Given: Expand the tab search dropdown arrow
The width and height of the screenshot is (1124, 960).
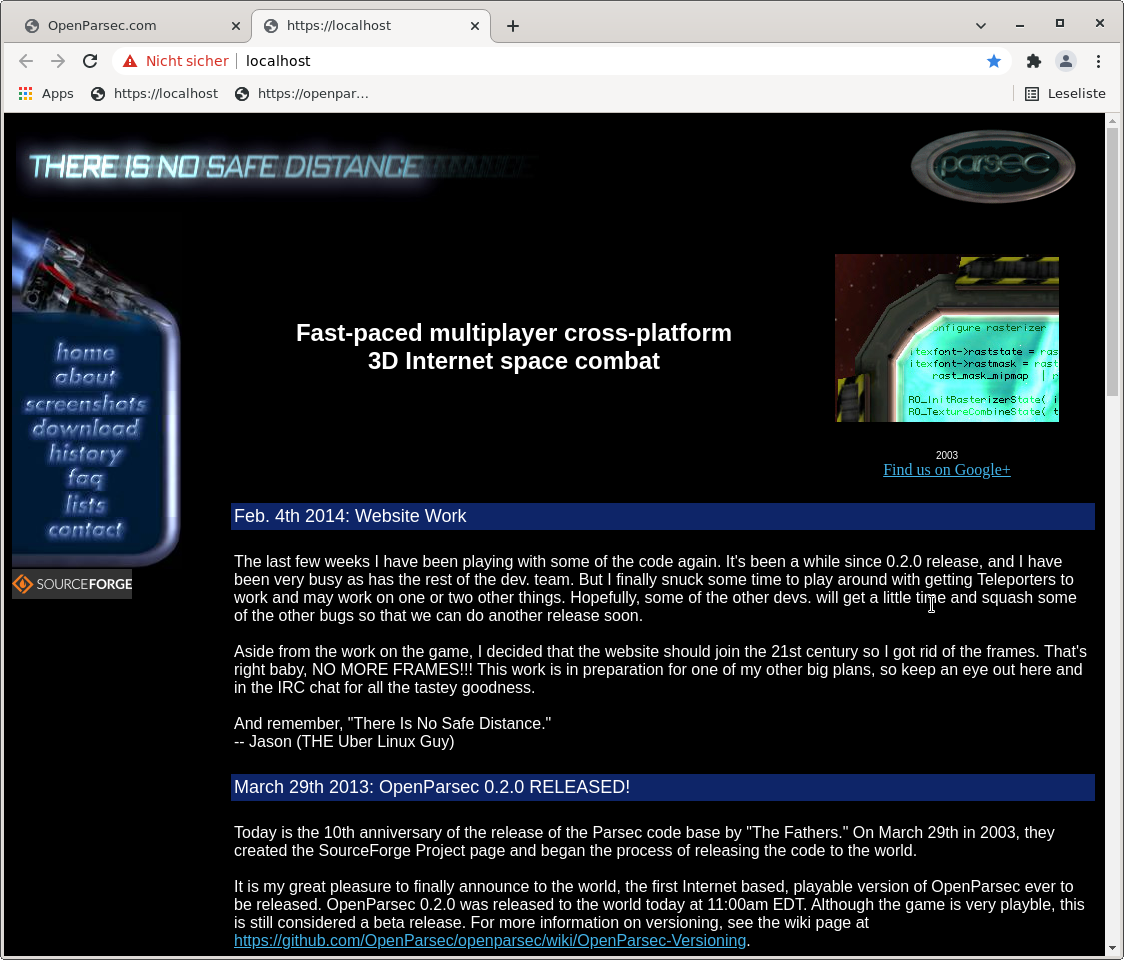Looking at the screenshot, I should tap(981, 26).
